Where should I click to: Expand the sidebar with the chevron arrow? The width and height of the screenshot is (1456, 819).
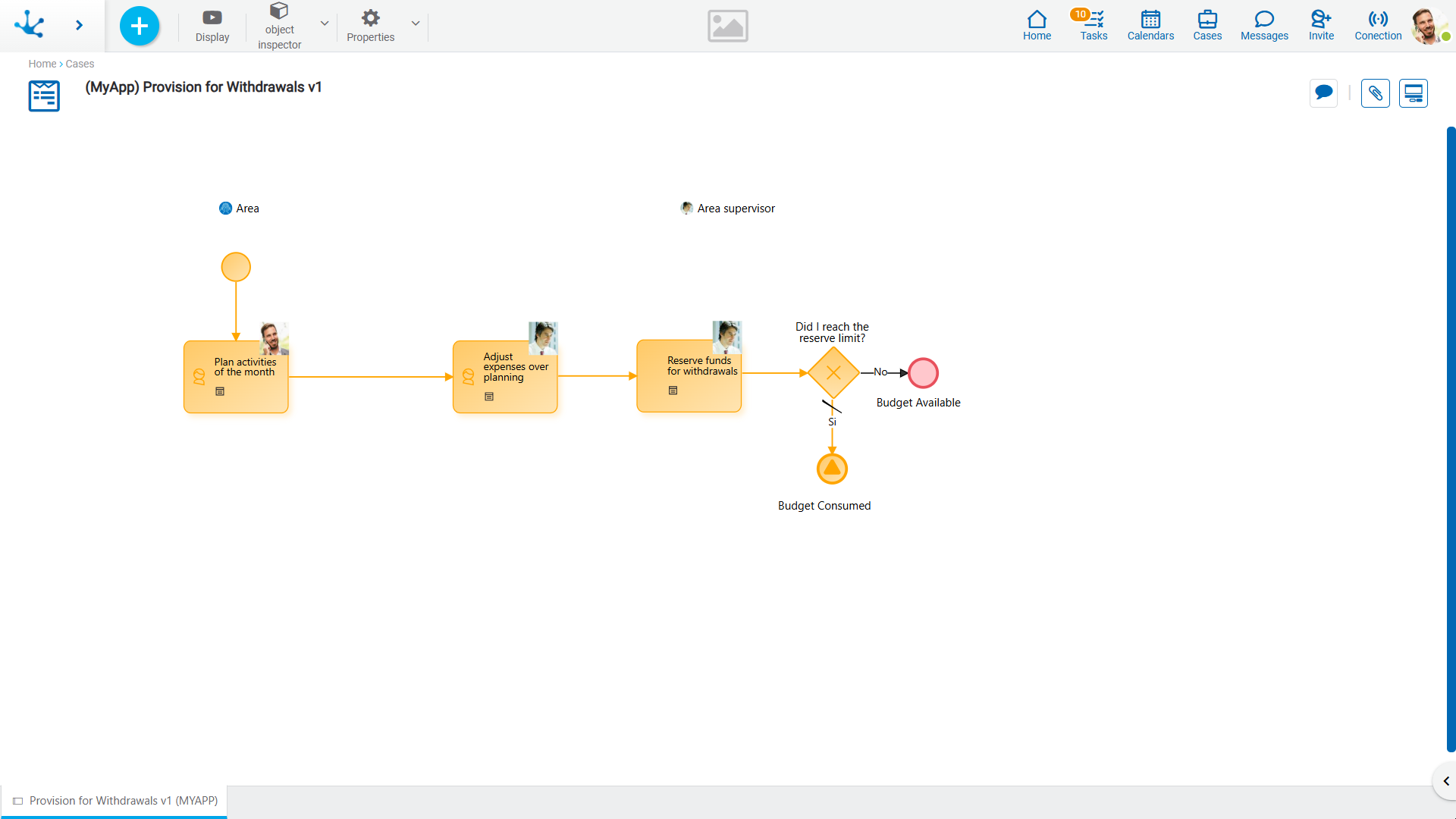[79, 25]
